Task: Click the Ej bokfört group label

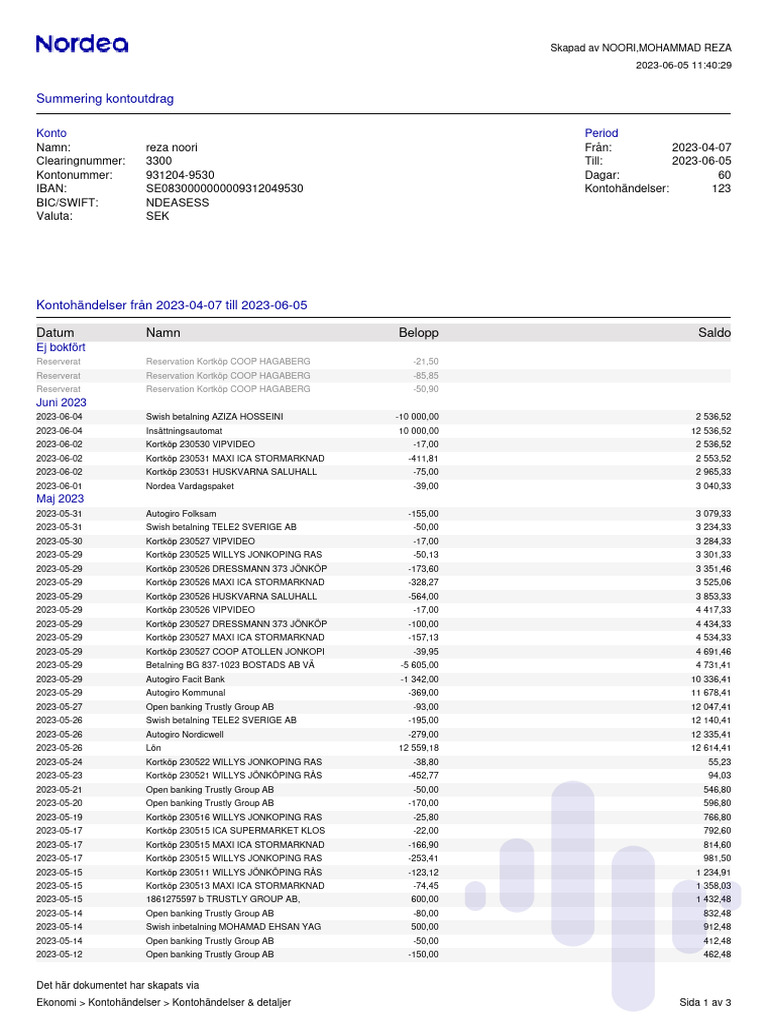Action: point(61,347)
